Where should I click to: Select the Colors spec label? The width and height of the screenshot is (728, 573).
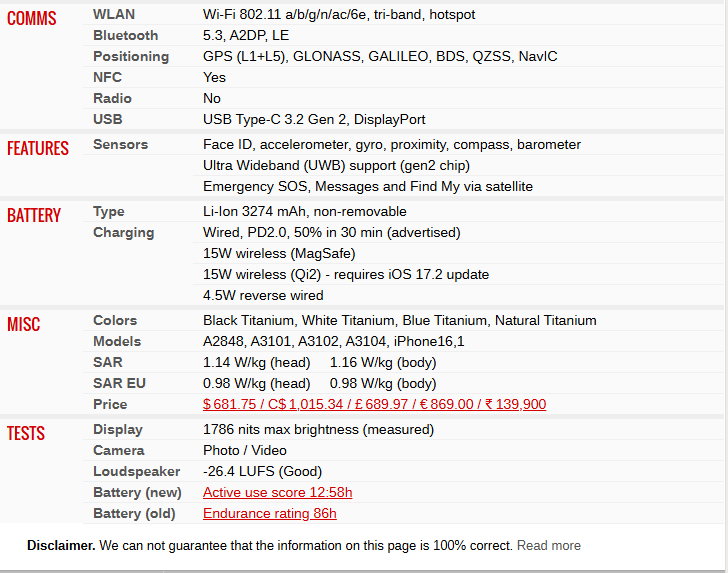coord(115,321)
